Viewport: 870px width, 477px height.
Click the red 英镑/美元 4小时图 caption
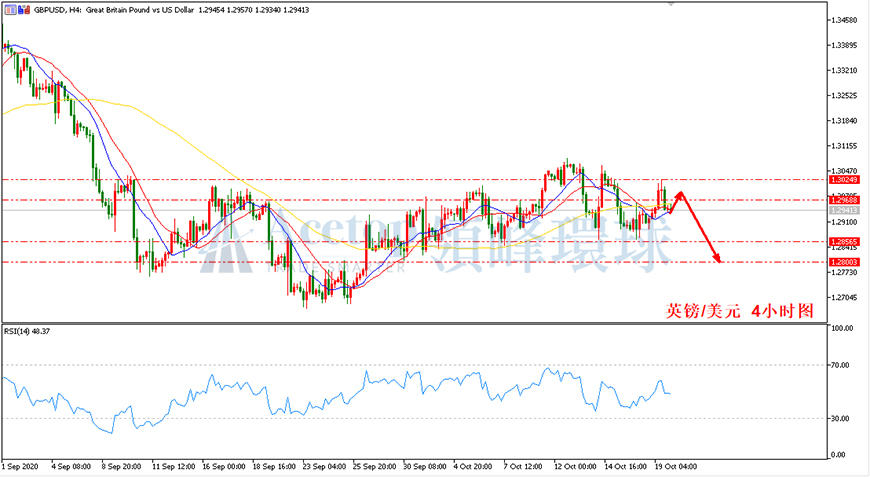coord(740,311)
